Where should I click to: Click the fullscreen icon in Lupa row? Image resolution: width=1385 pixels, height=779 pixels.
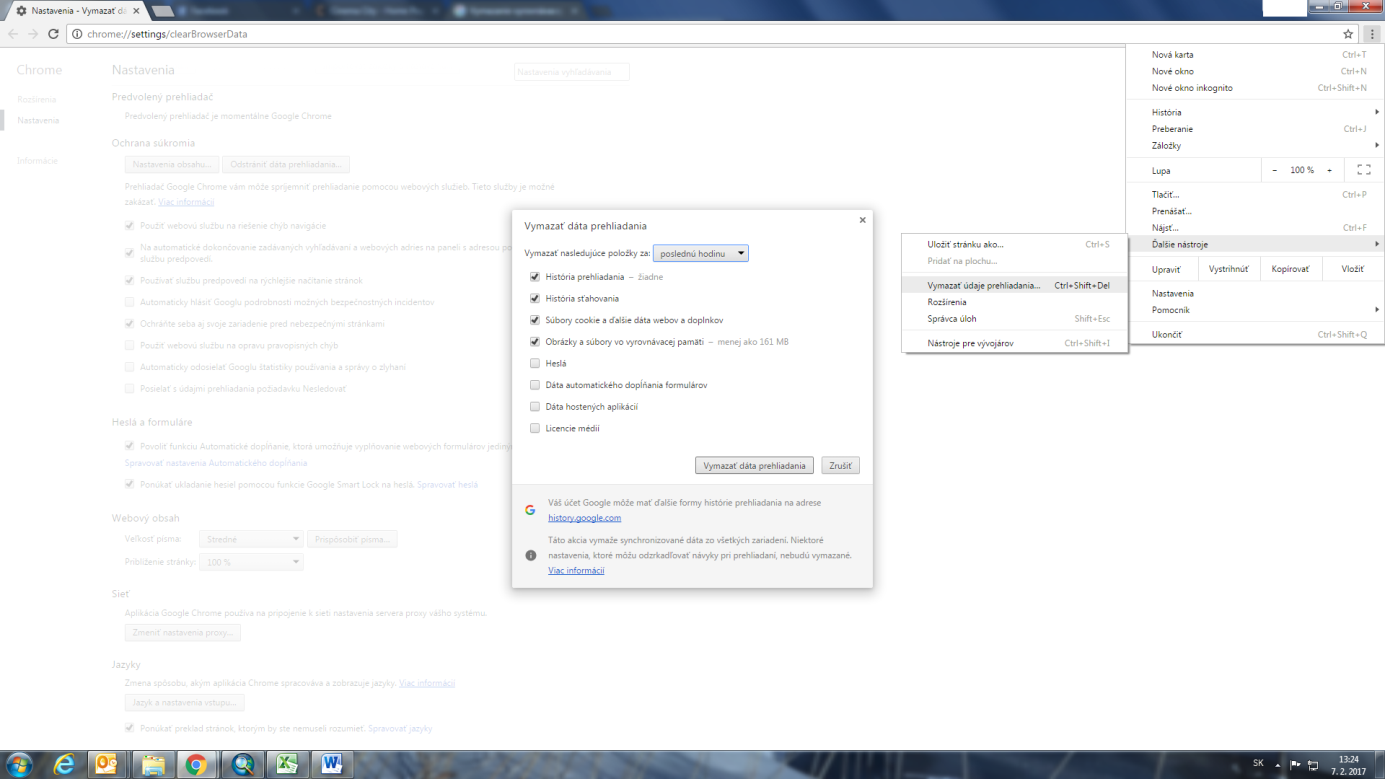tap(1363, 170)
